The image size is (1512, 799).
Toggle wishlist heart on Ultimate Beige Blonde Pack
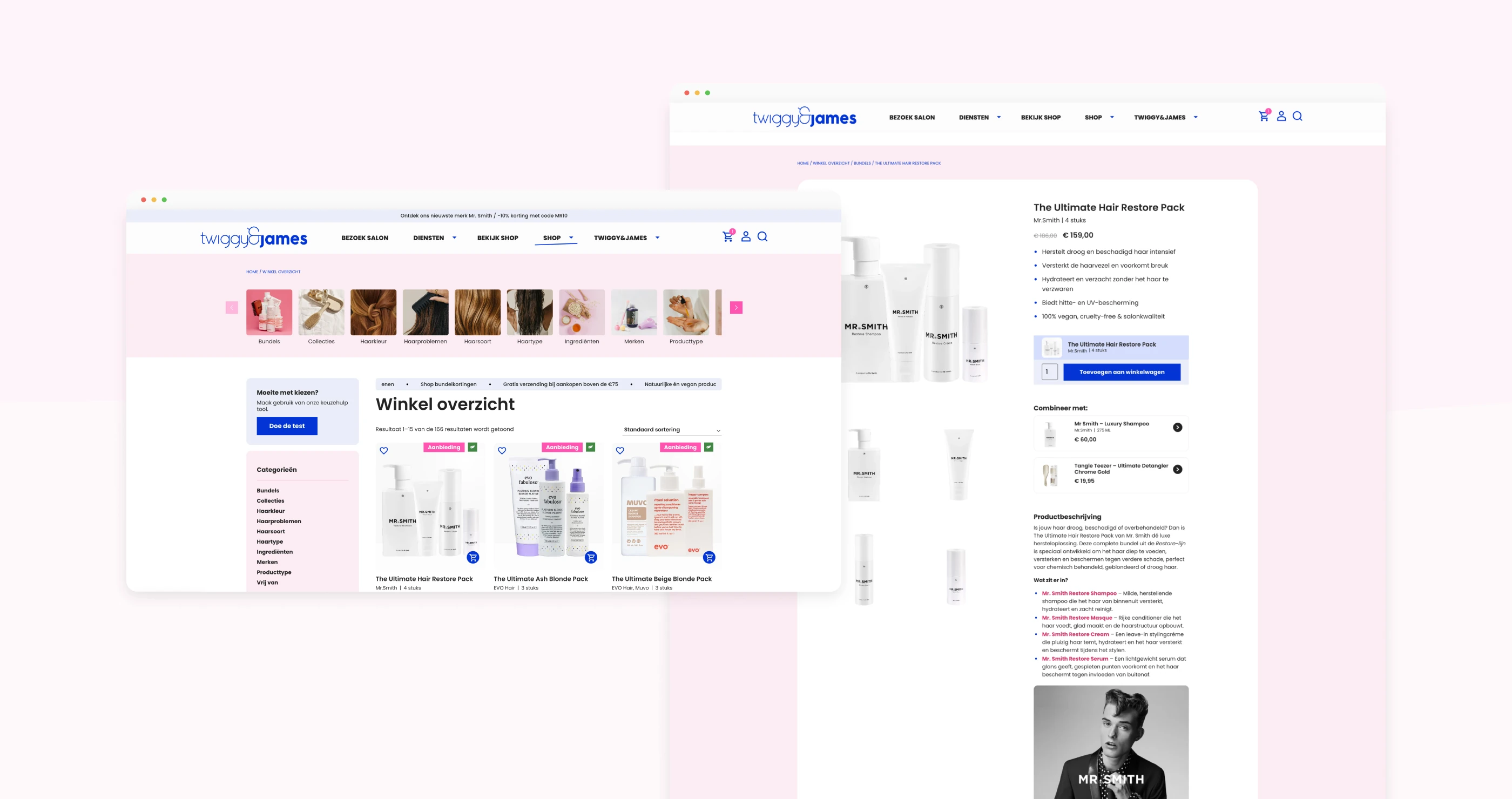[620, 451]
